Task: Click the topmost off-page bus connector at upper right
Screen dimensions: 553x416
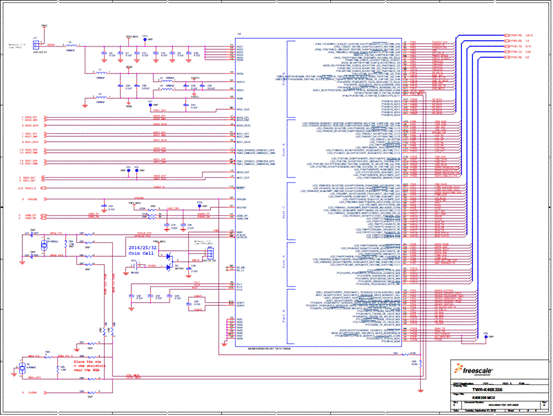Action: (508, 35)
